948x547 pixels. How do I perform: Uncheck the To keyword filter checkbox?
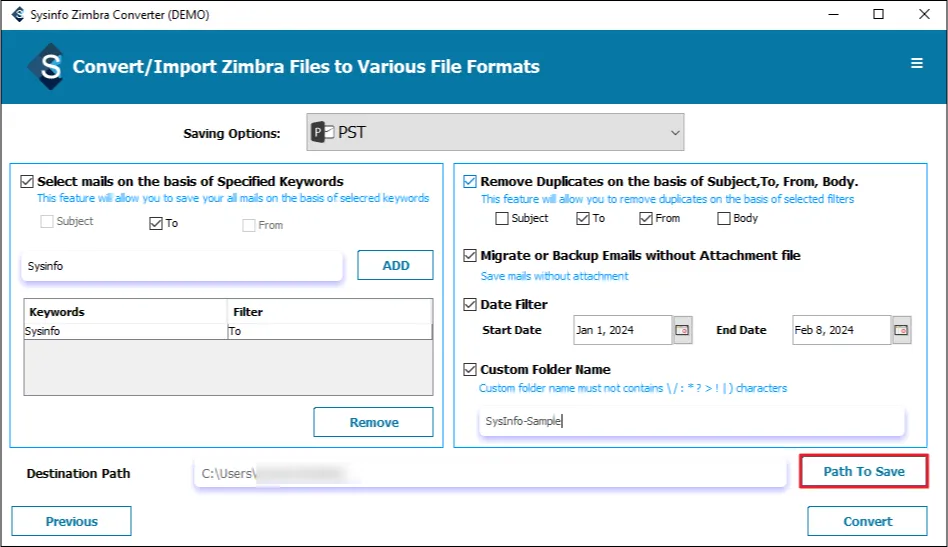[155, 224]
